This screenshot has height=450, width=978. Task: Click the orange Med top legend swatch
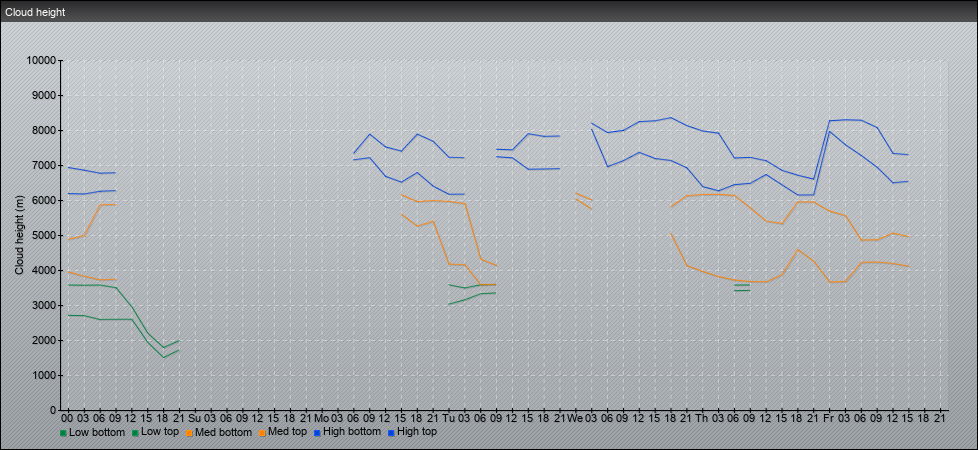point(261,433)
